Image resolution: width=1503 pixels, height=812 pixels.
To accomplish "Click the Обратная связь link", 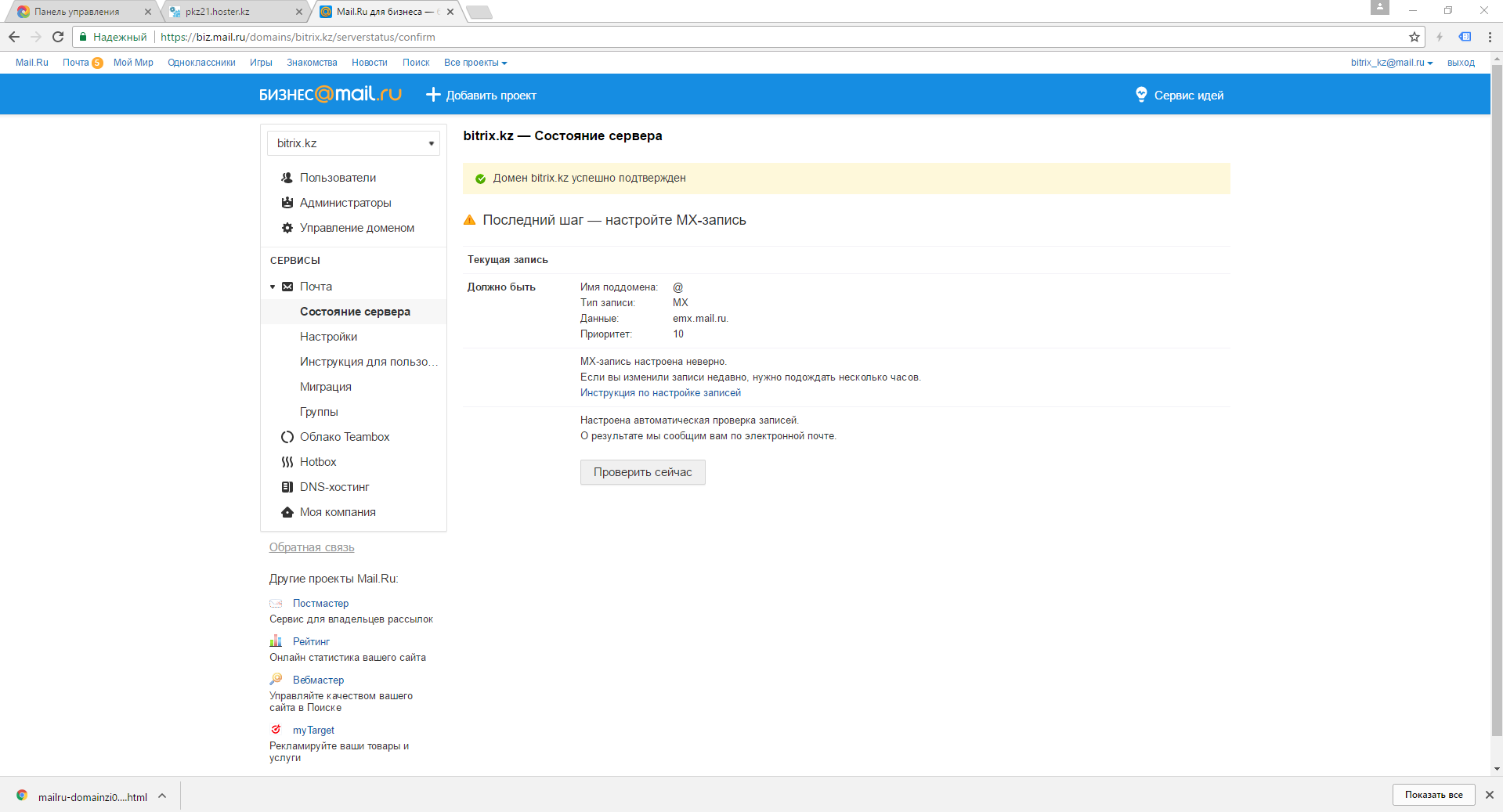I will point(312,547).
